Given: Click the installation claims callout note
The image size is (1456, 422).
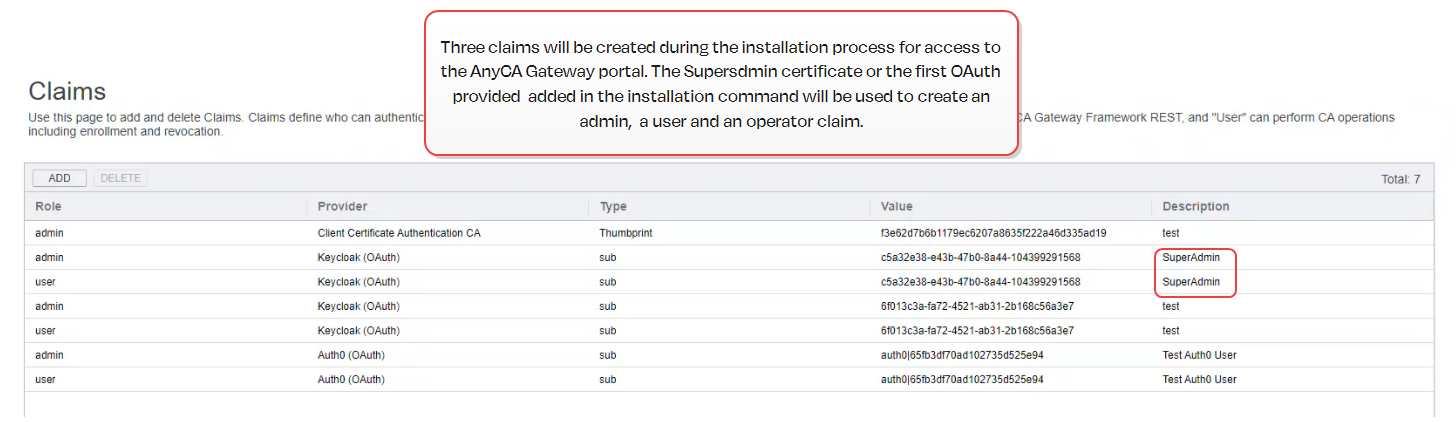Looking at the screenshot, I should click(721, 84).
